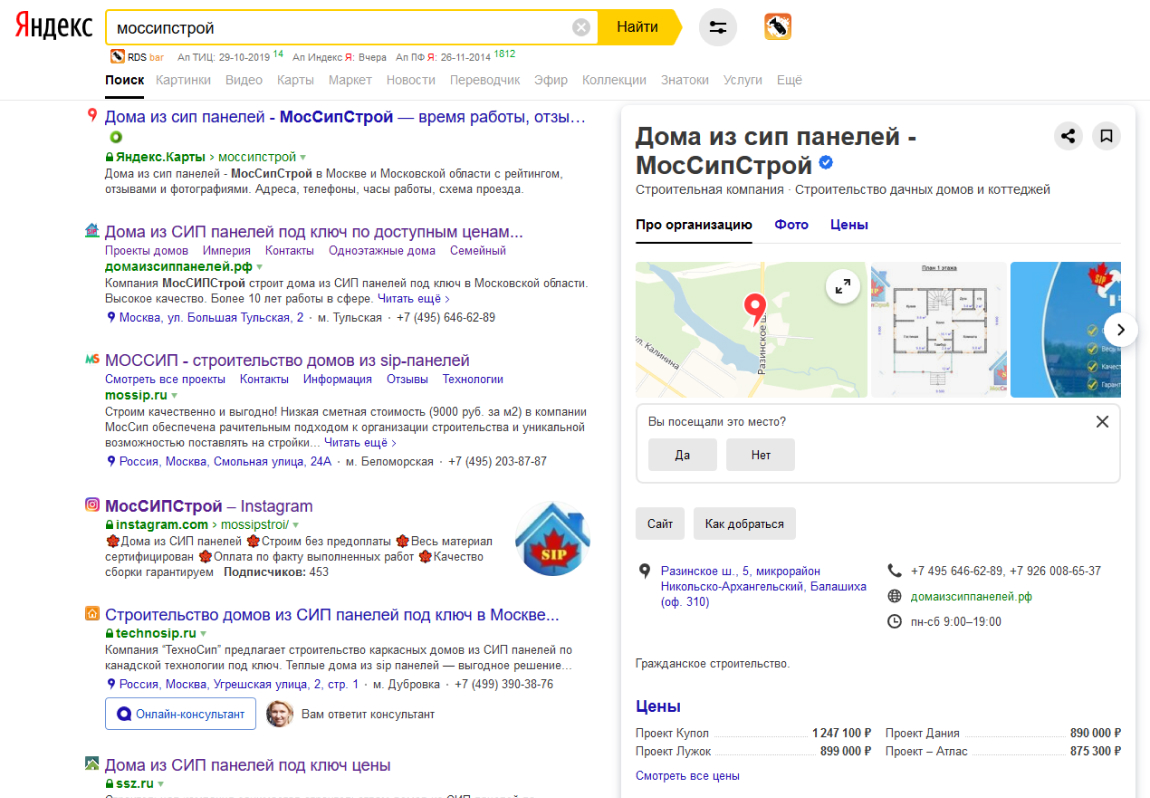The width and height of the screenshot is (1150, 798).
Task: Show next photos in the carousel
Action: (1120, 329)
